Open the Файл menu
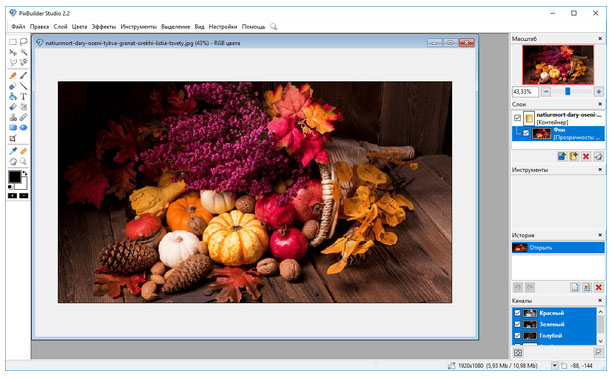Viewport: 612px width, 378px height. tap(18, 27)
